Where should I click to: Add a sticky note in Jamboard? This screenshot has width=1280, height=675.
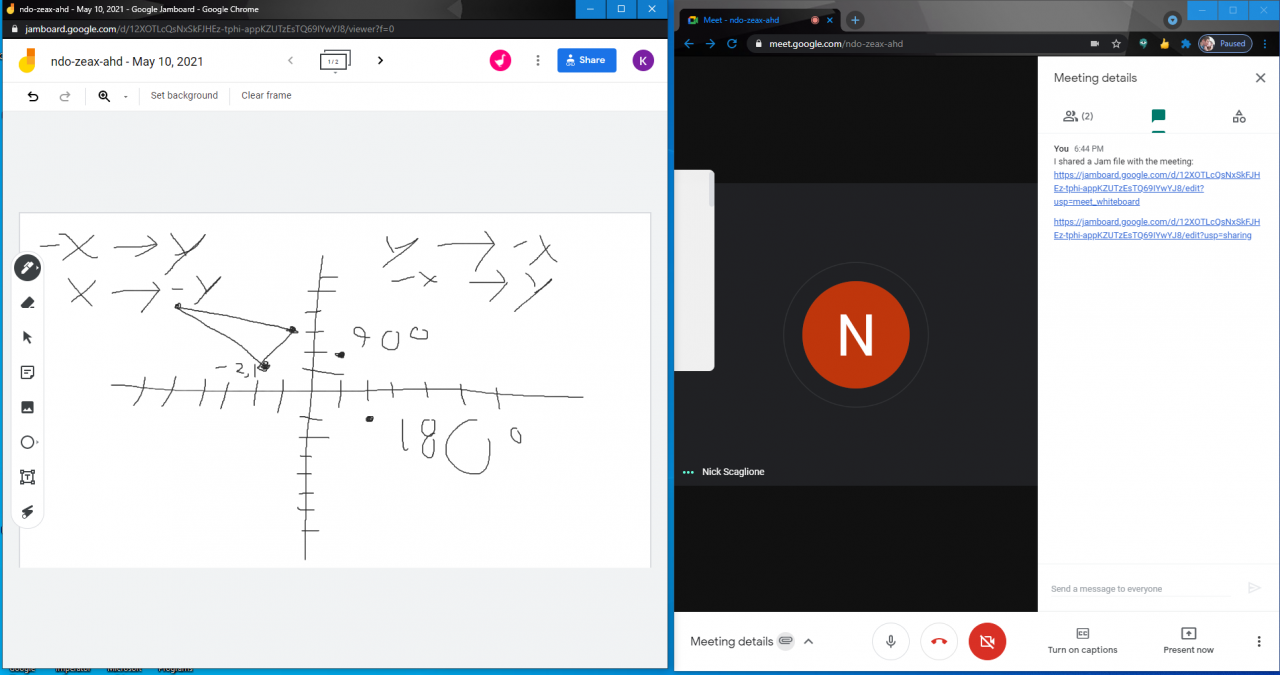click(x=27, y=372)
